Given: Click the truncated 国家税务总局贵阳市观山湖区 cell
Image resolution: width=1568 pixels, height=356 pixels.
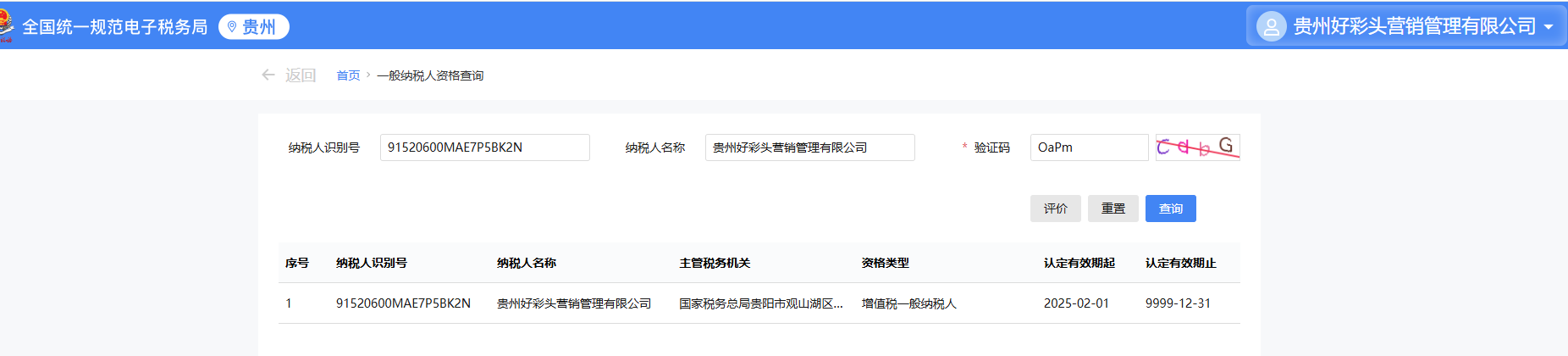Looking at the screenshot, I should (x=760, y=303).
